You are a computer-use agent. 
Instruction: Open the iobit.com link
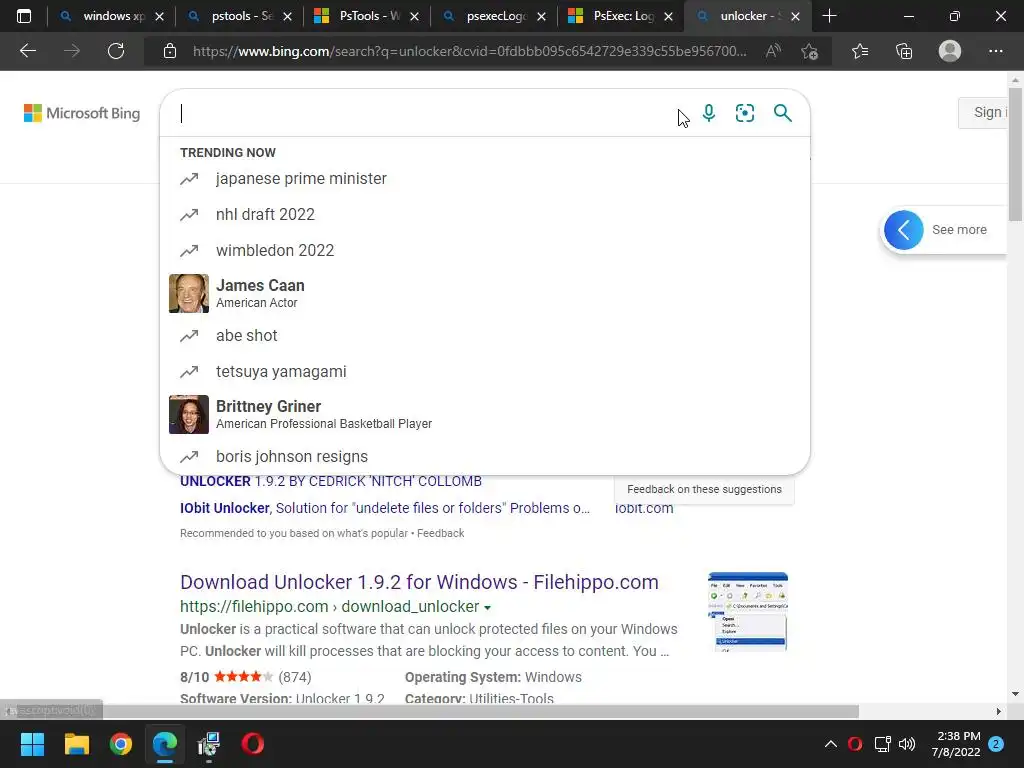(x=644, y=508)
